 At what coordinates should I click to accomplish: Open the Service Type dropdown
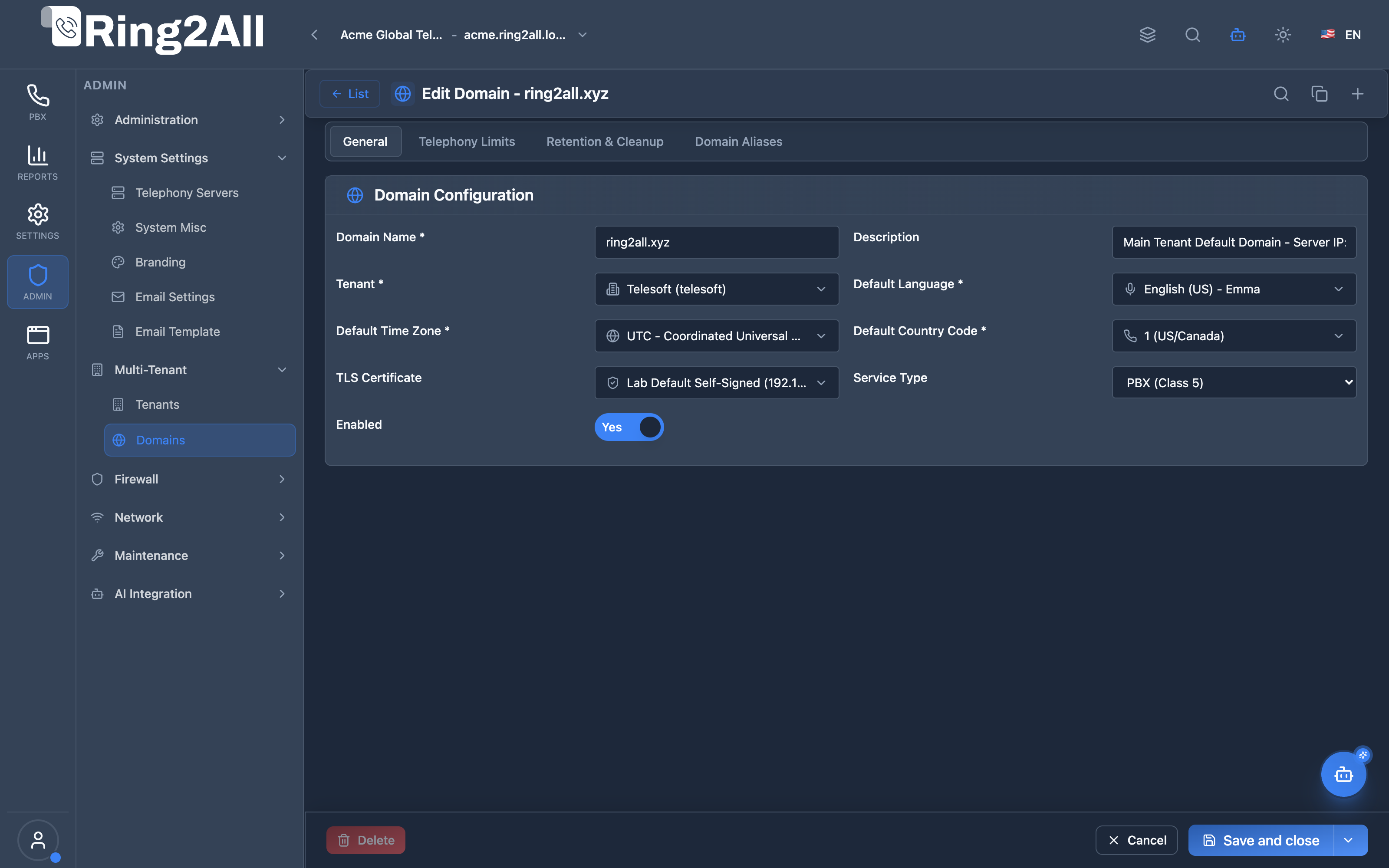[1234, 383]
